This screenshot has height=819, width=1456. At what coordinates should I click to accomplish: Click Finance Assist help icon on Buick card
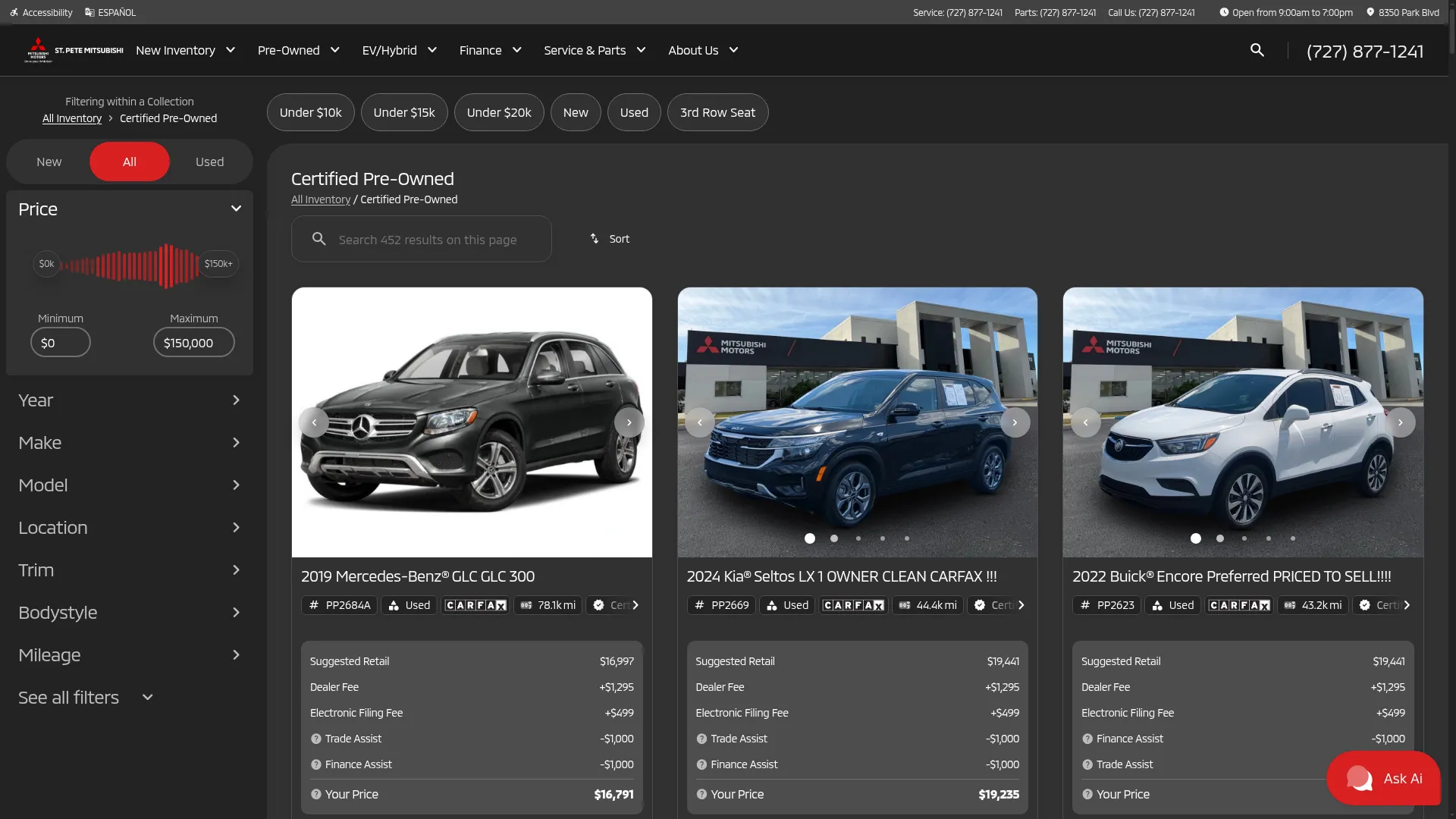(1087, 739)
